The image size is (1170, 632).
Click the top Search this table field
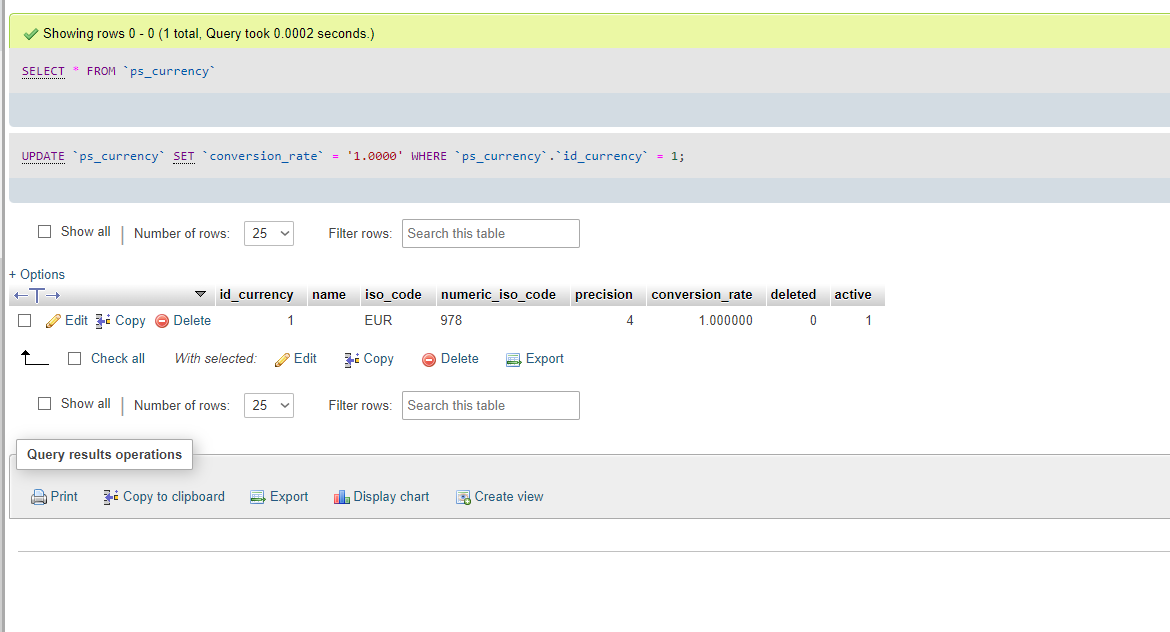(491, 234)
